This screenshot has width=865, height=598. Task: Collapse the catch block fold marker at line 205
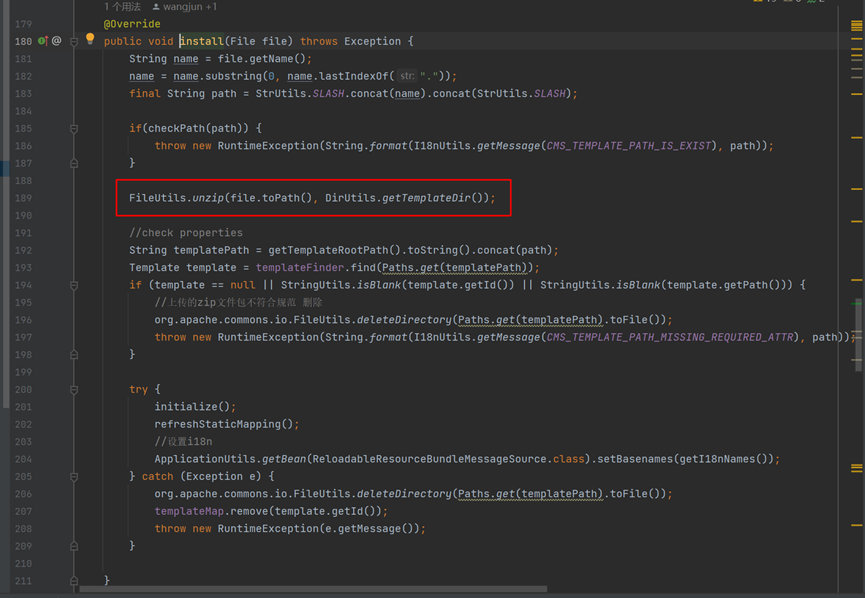(x=74, y=476)
